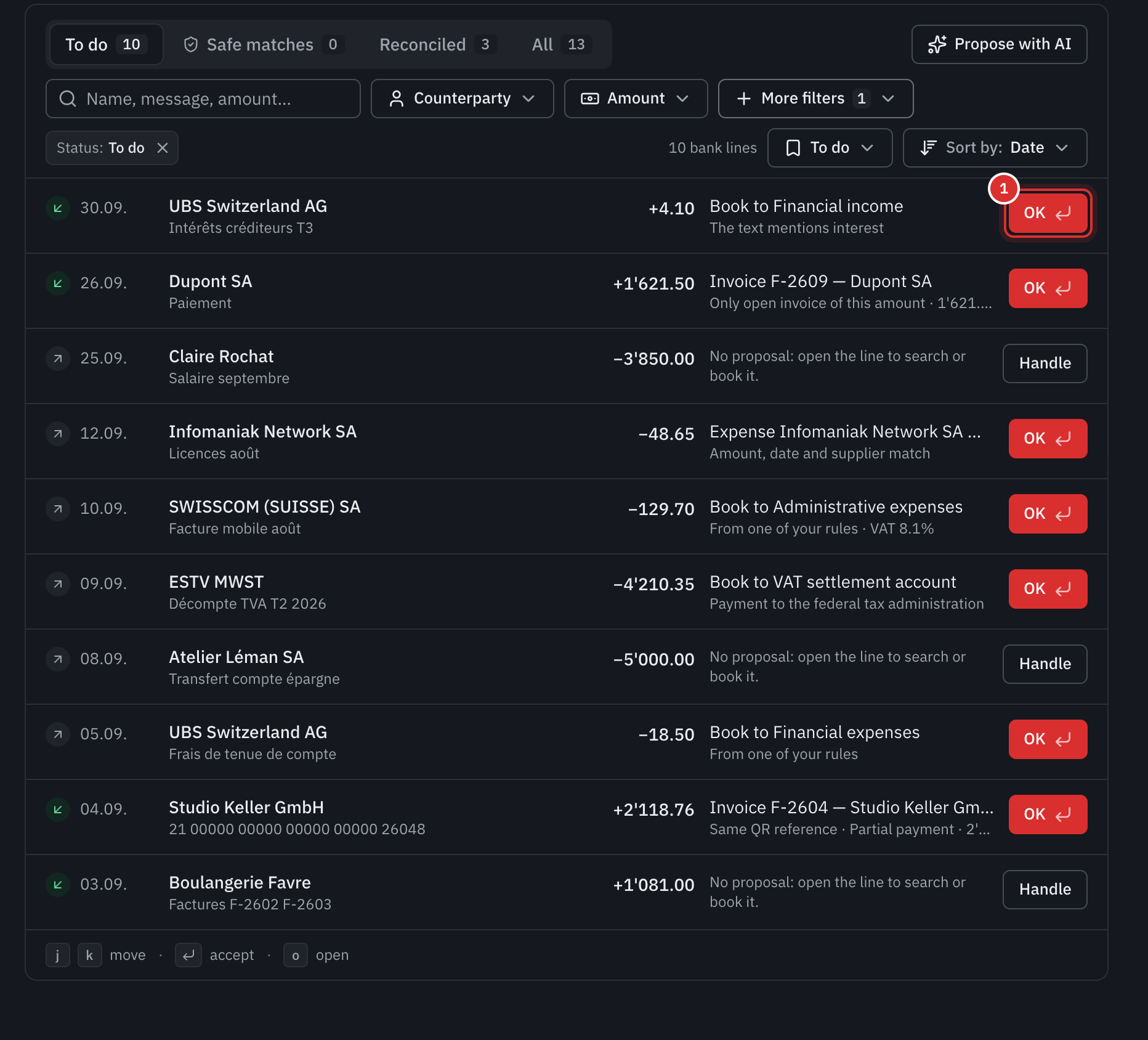Accept OK for SWISSCOM (SUISSE) SA
Image resolution: width=1148 pixels, height=1040 pixels.
tap(1048, 514)
